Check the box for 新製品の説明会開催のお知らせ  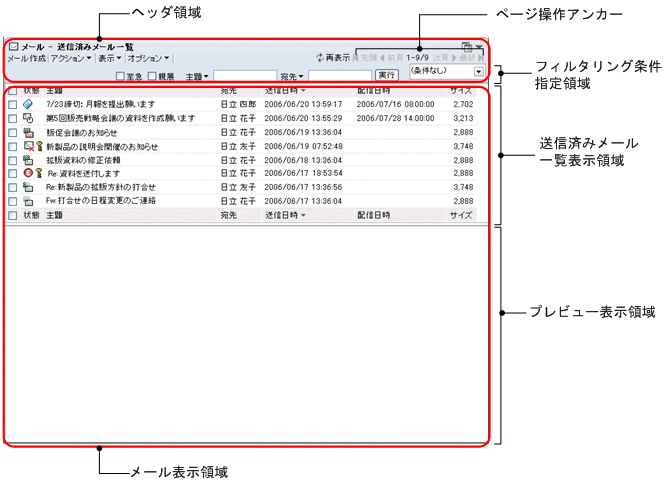coord(13,147)
